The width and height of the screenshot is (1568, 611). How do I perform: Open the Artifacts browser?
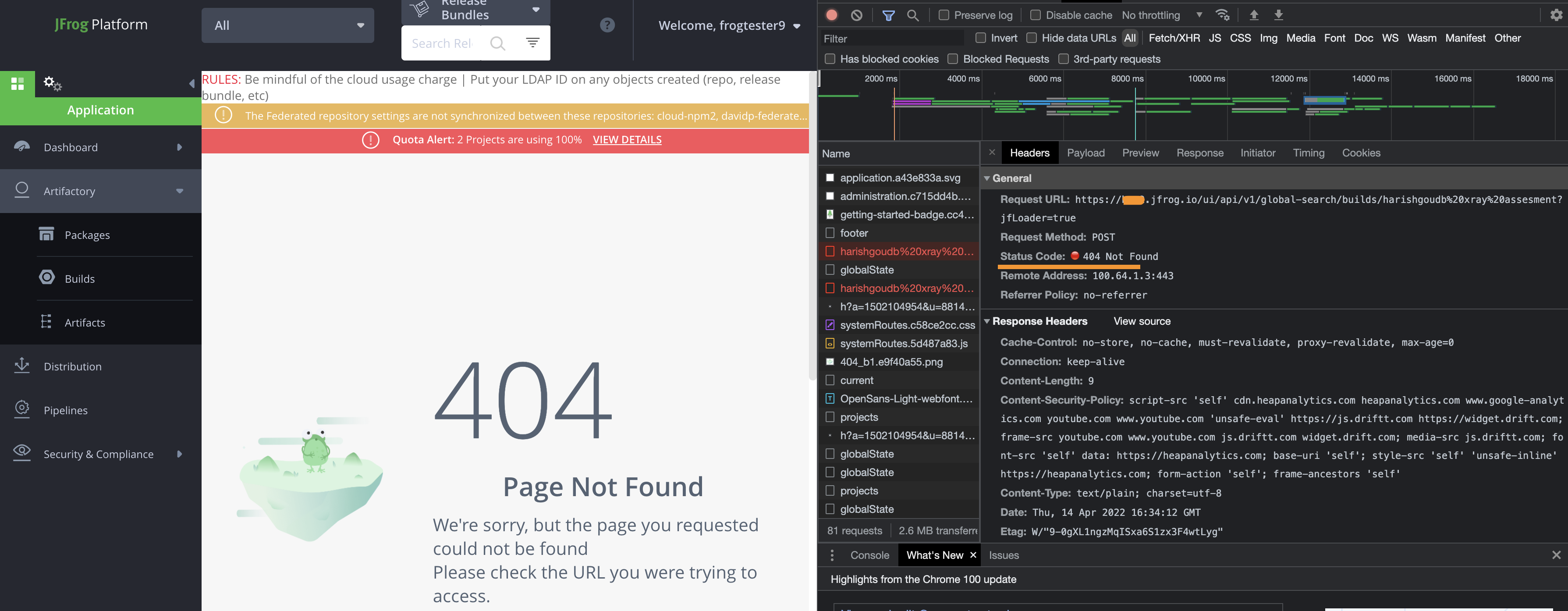click(x=85, y=322)
